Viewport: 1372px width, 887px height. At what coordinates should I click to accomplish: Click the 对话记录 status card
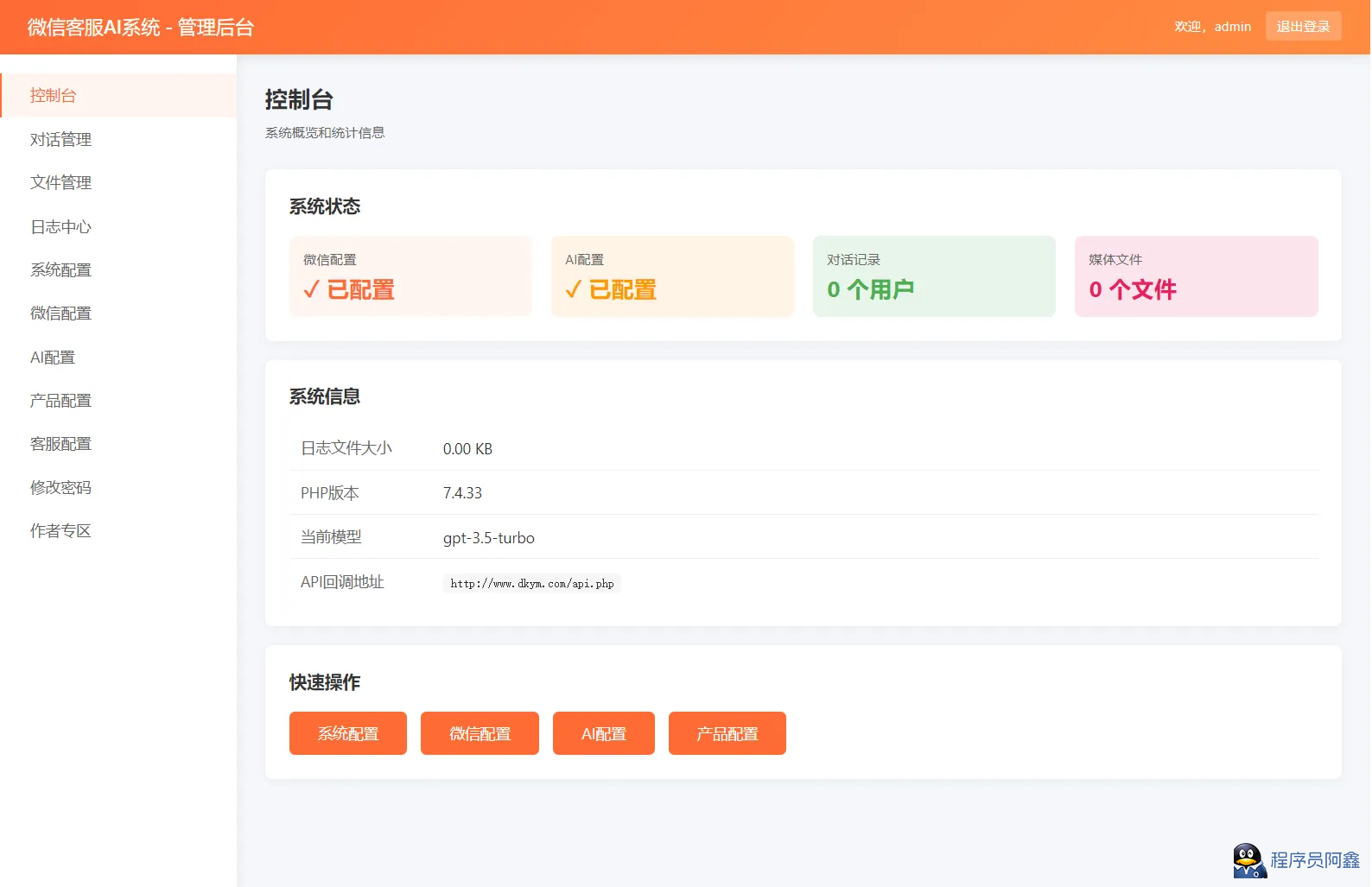(933, 276)
